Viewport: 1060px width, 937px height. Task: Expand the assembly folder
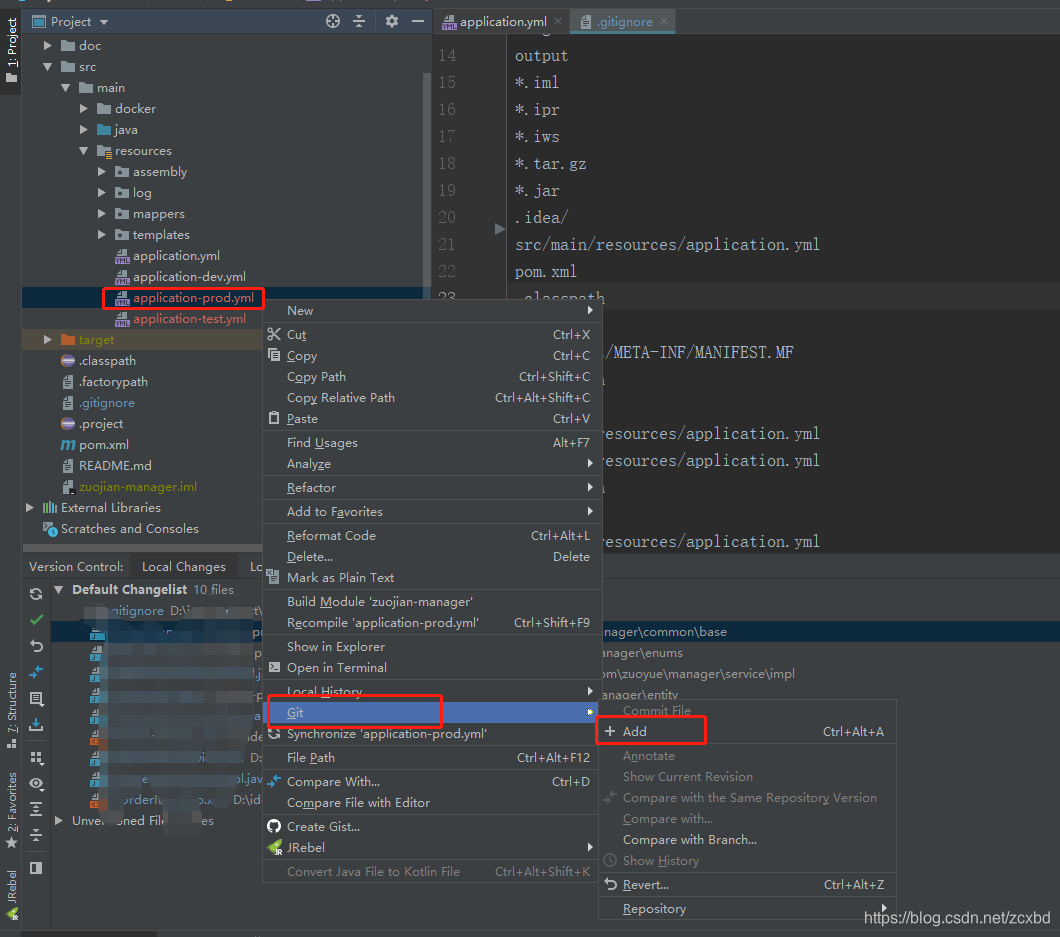tap(101, 171)
